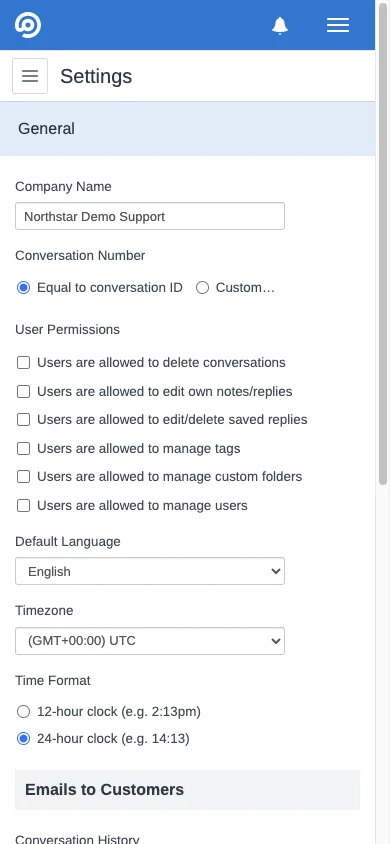
Task: Click the Timezone label
Action: (44, 611)
